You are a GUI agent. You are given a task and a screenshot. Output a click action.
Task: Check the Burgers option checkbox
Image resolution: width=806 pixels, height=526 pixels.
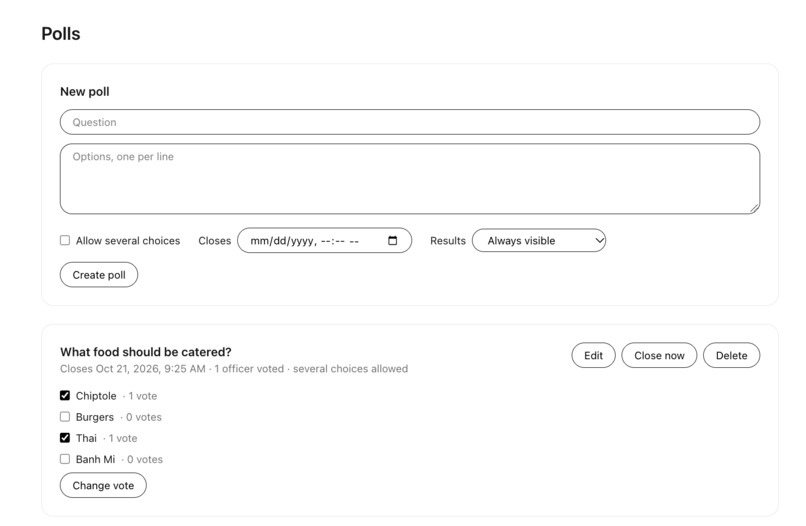click(x=65, y=416)
